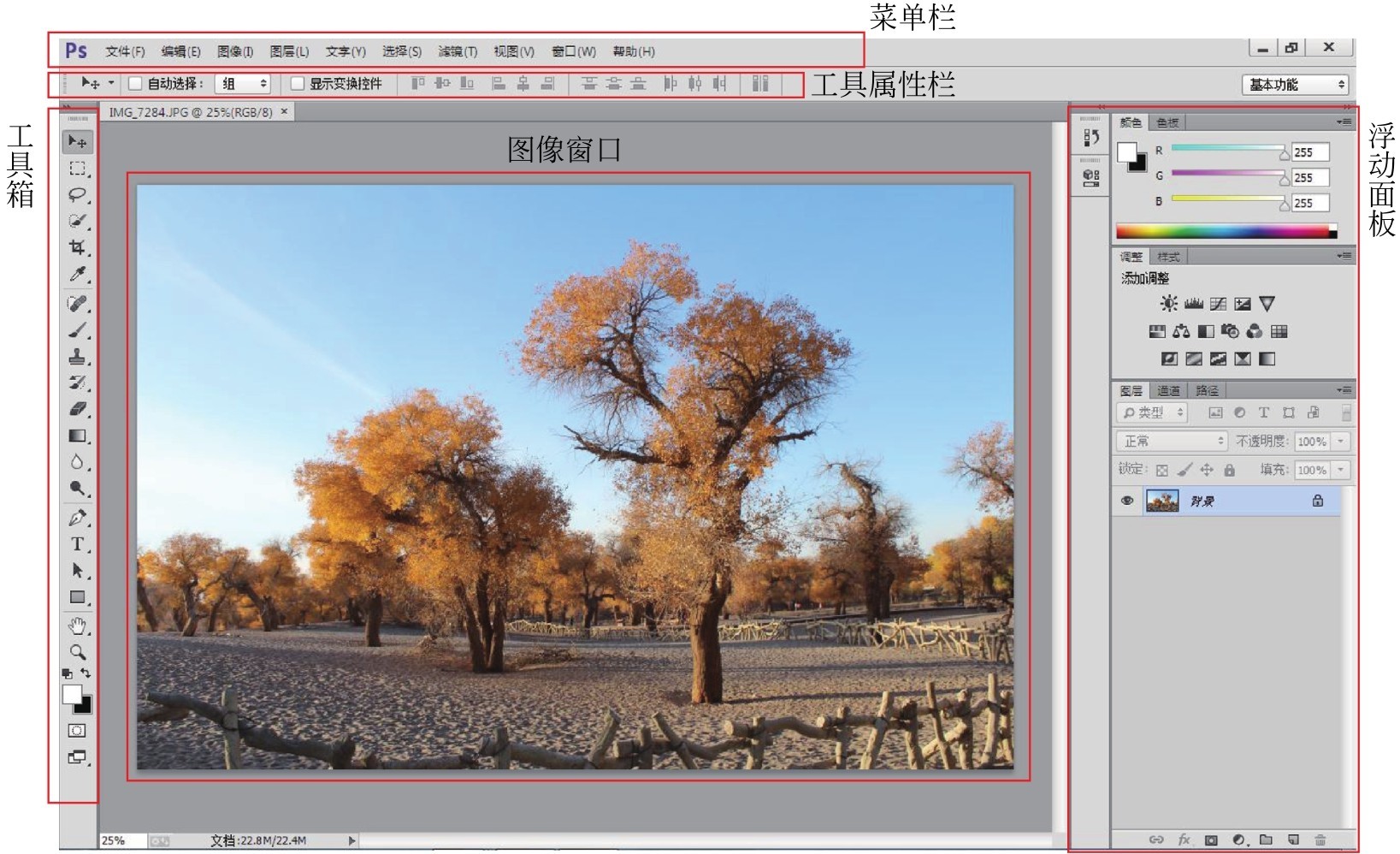Click the R channel color slider
The image size is (1400, 854).
(1227, 149)
